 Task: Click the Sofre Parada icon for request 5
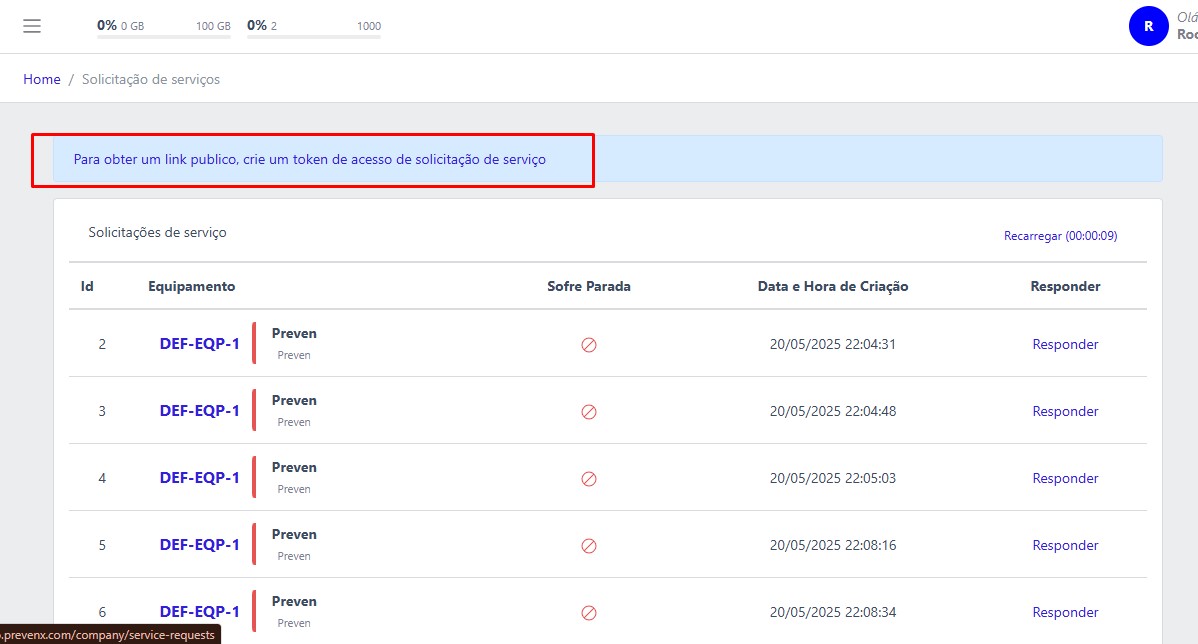(589, 546)
